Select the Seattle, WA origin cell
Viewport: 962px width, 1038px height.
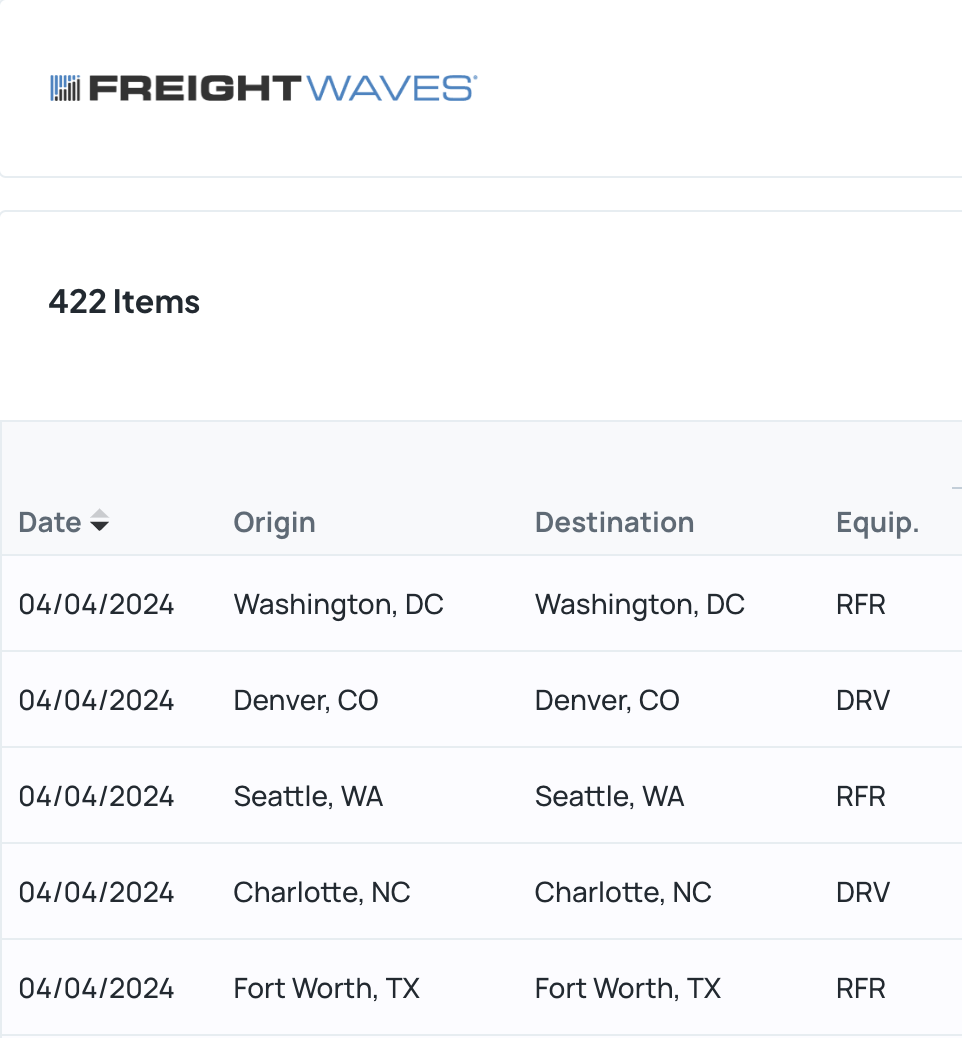click(308, 796)
